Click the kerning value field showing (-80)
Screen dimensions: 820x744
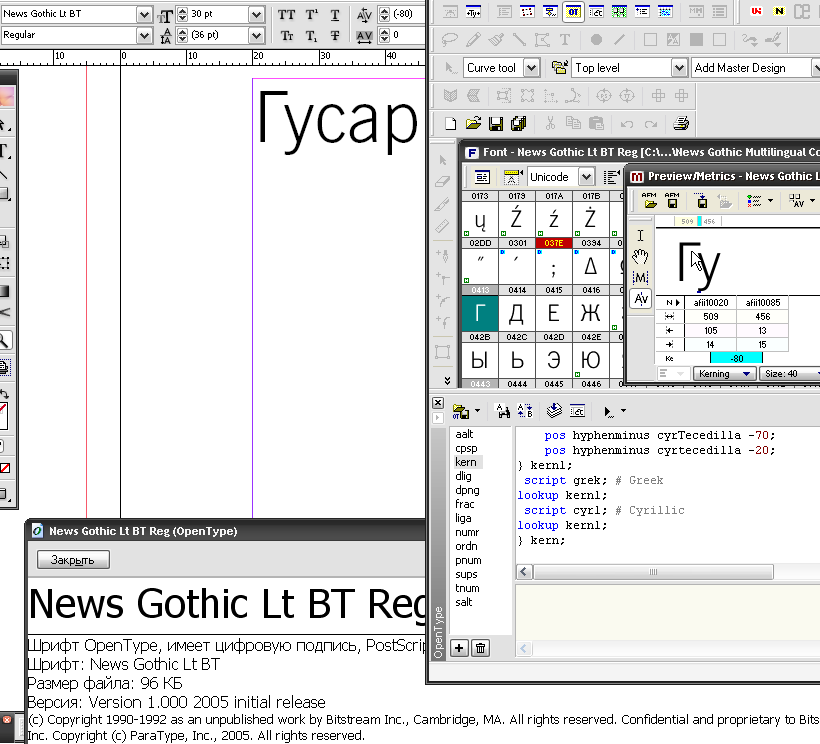[407, 14]
